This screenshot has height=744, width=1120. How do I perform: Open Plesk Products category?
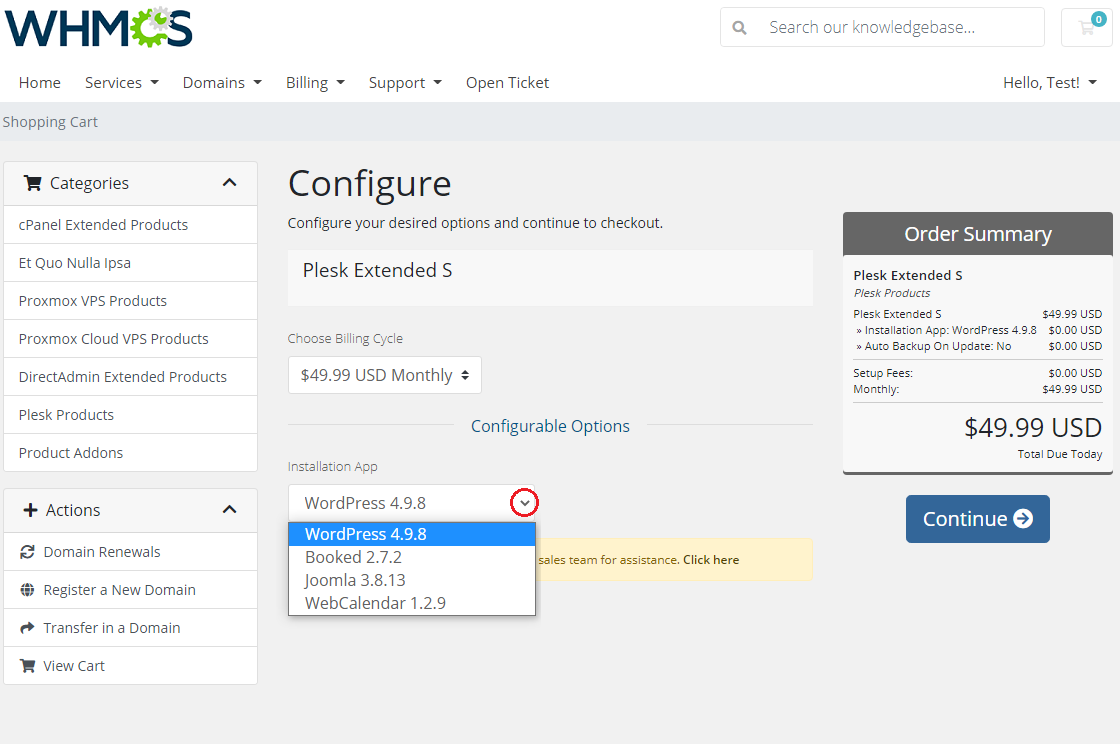(x=130, y=414)
